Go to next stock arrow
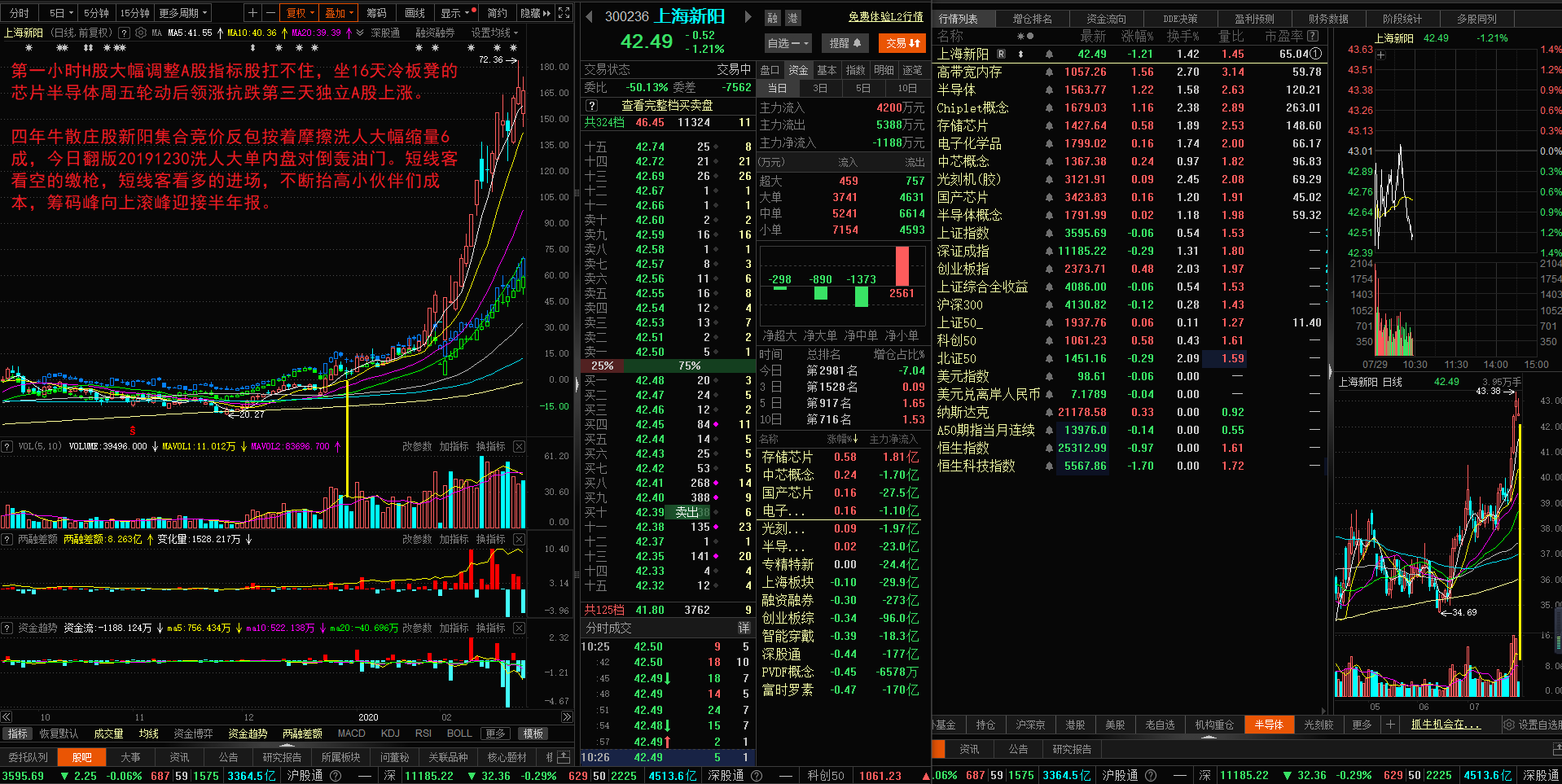 click(748, 16)
